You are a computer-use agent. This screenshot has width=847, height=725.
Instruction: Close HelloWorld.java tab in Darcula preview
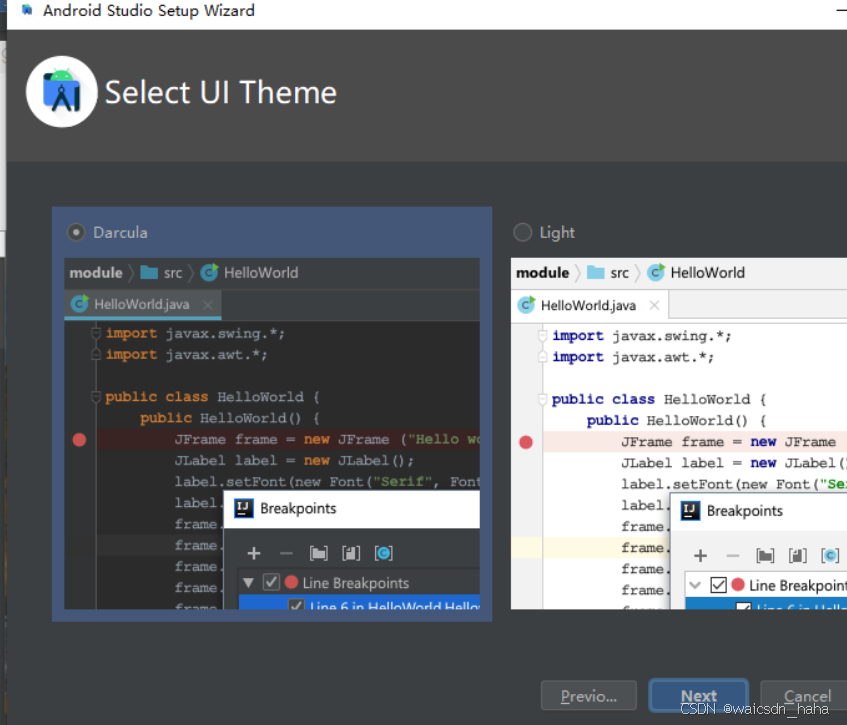point(208,305)
